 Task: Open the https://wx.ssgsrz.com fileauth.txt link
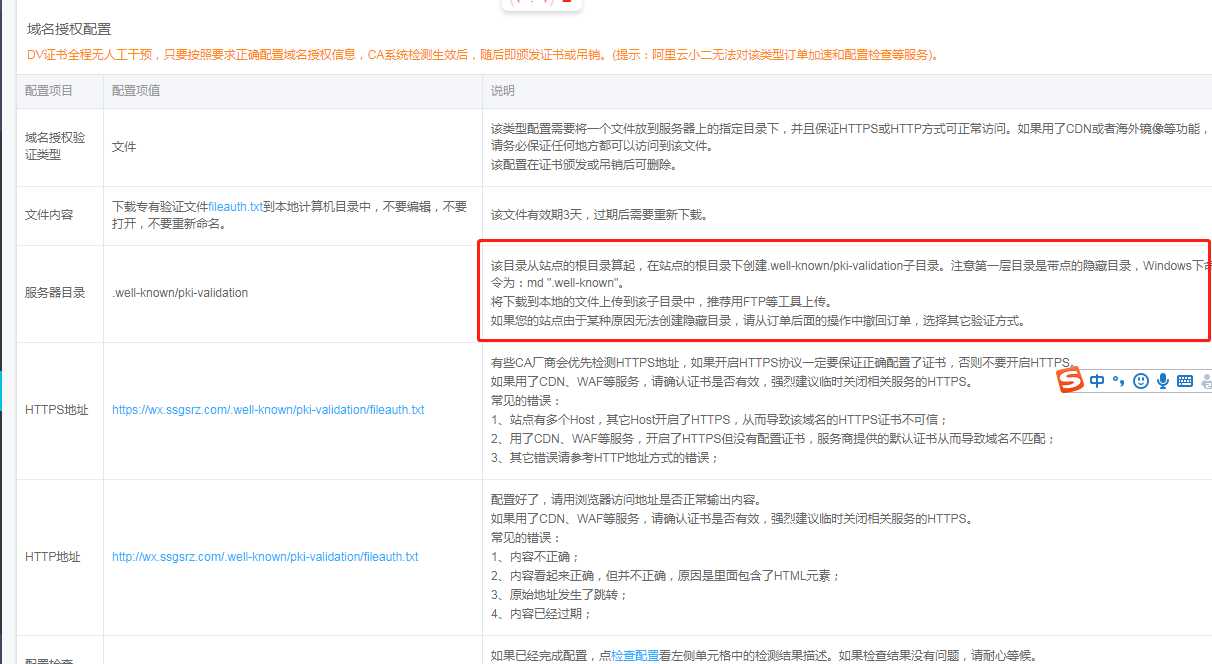(x=268, y=410)
